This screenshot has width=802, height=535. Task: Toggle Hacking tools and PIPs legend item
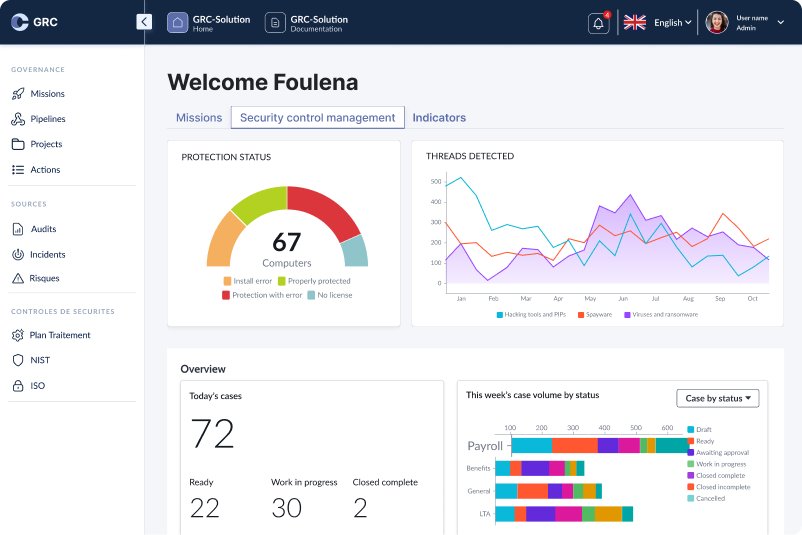pyautogui.click(x=529, y=314)
